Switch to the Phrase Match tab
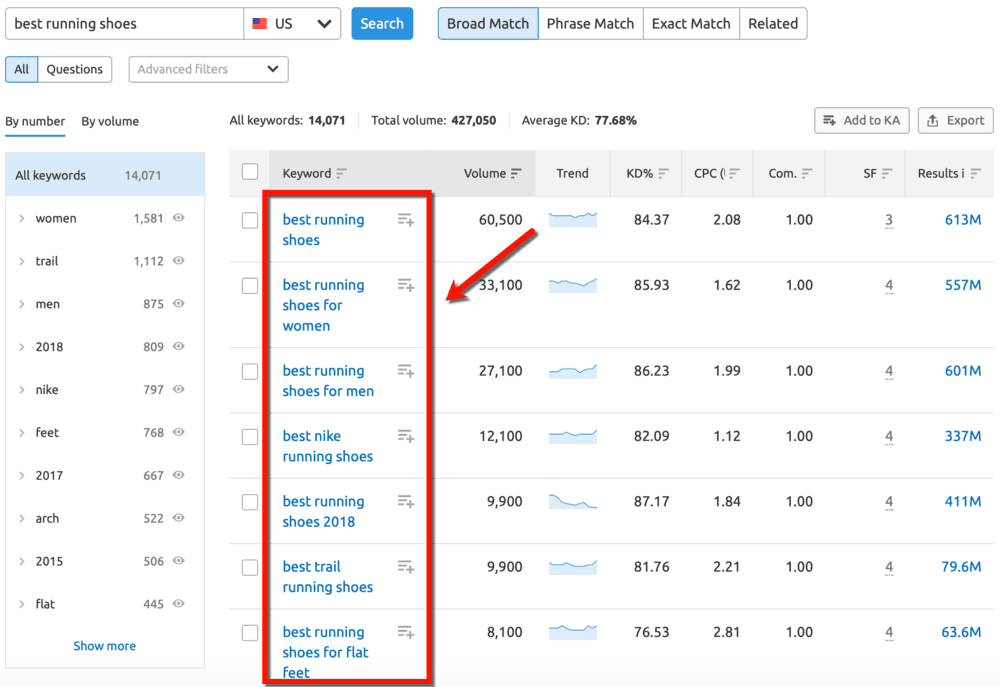The image size is (1000, 687). coord(590,23)
